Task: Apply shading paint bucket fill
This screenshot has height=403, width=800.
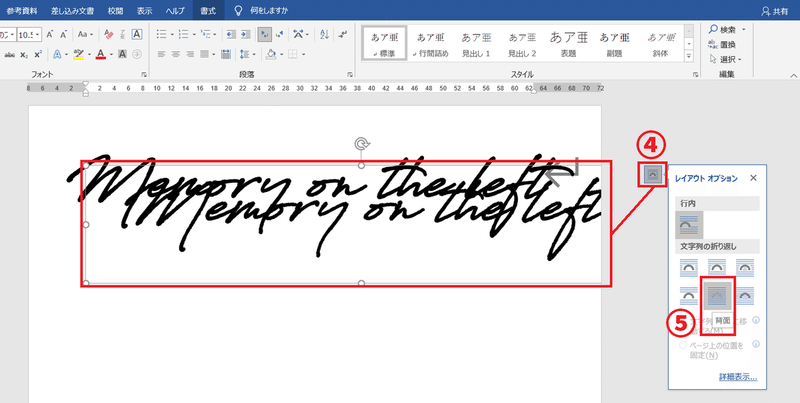Action: click(271, 54)
